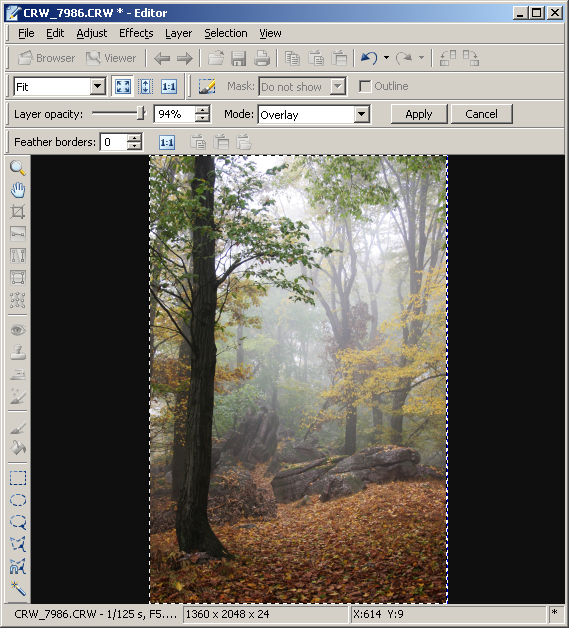Open the Effects menu

point(136,33)
